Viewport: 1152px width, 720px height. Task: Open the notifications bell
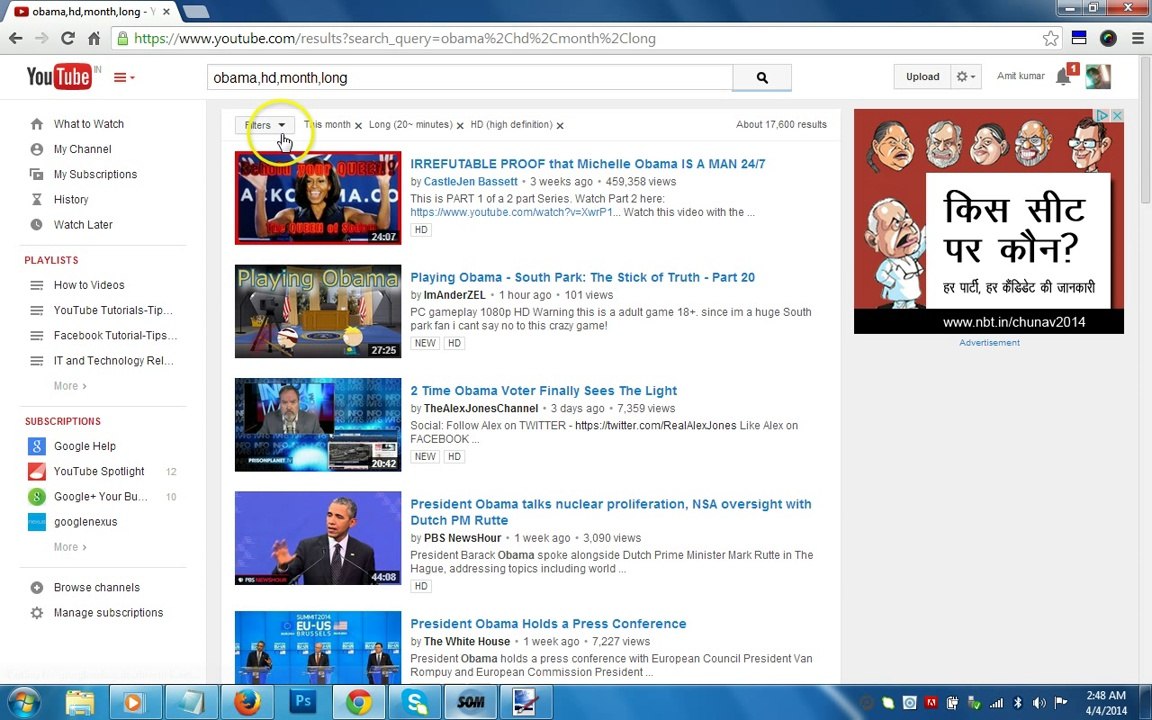click(x=1063, y=76)
